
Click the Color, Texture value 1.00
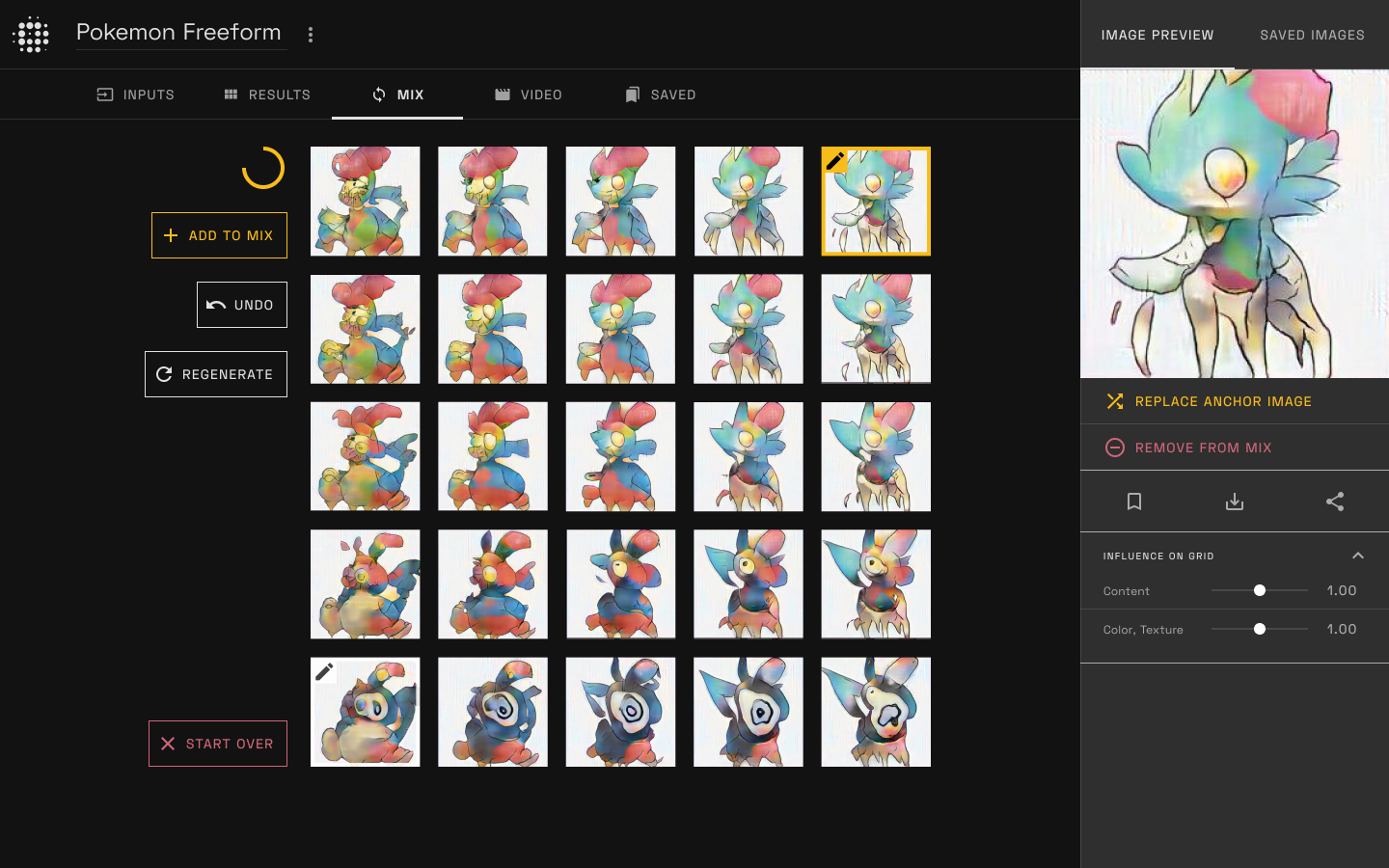click(x=1342, y=629)
